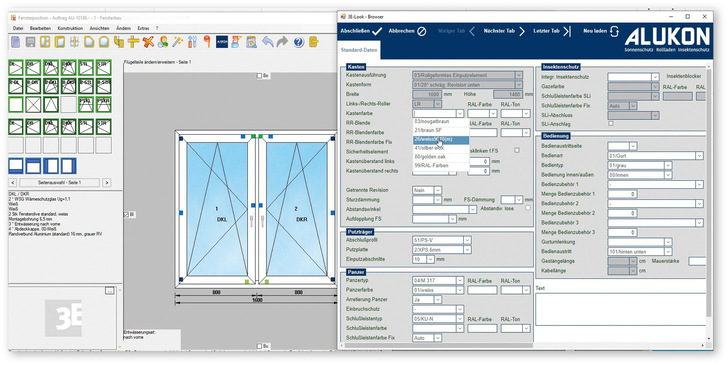
Task: Click the Abbrechen button
Action: pos(407,31)
